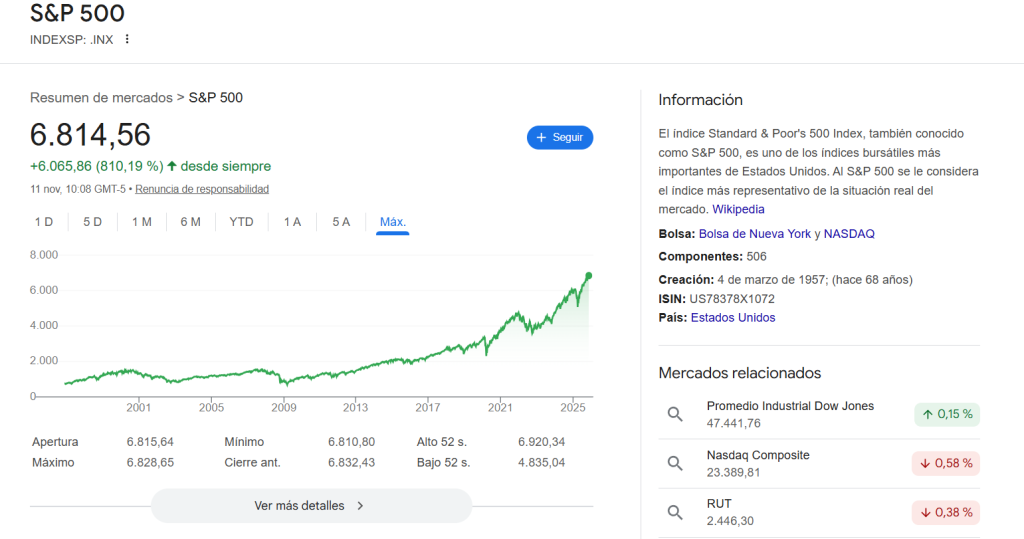Open Renuncia de responsabilidad link
Screen dimensions: 1024x539
coord(202,189)
